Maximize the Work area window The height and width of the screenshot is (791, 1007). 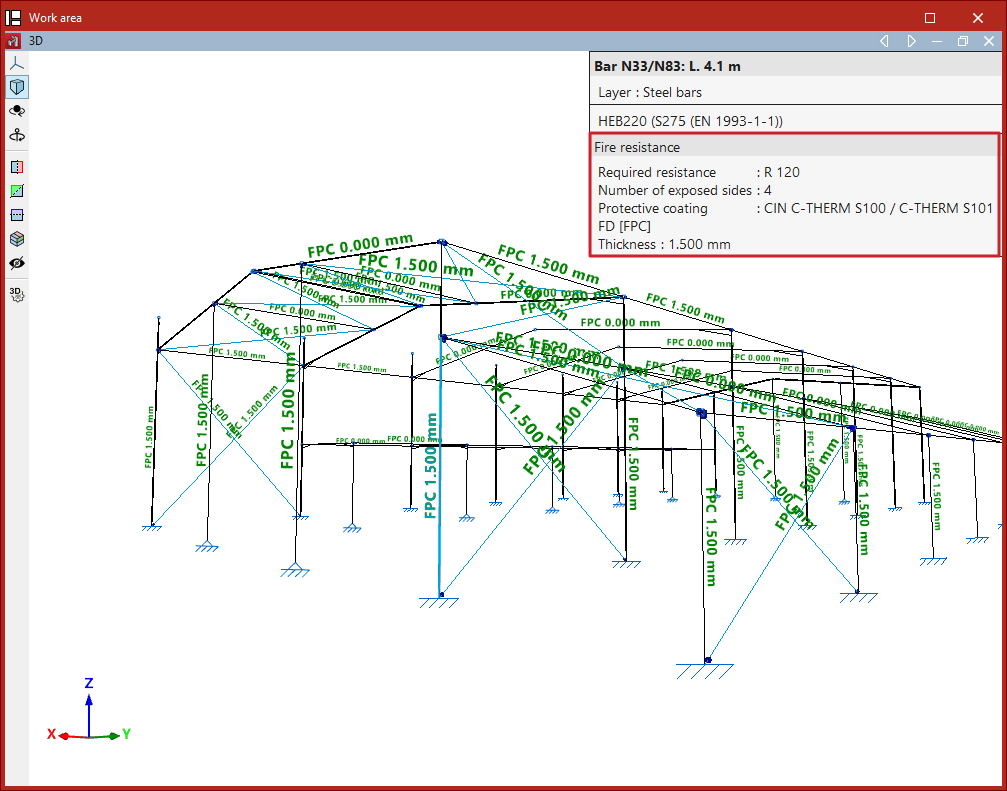[930, 18]
